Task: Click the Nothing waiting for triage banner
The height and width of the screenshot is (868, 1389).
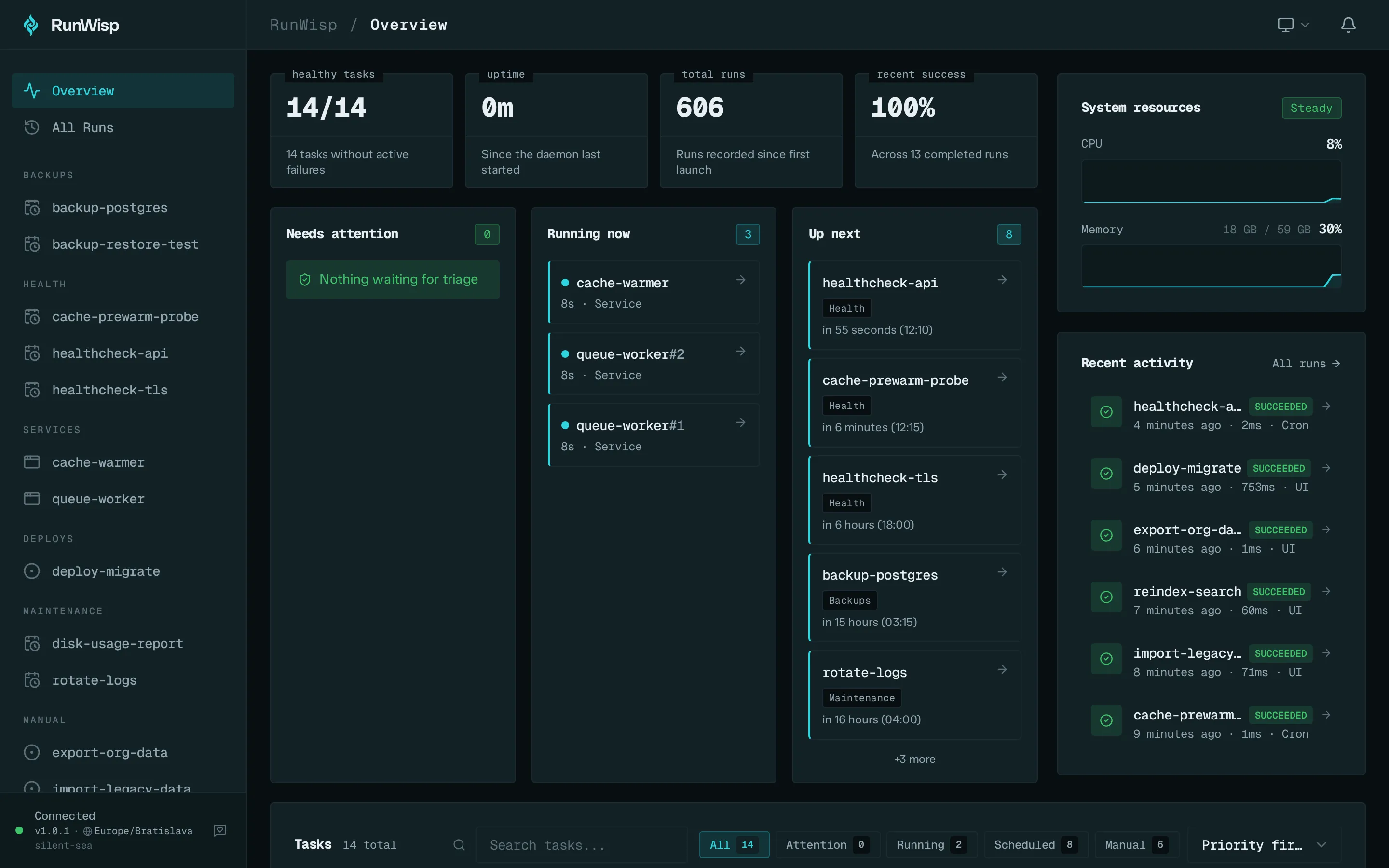Action: point(393,280)
